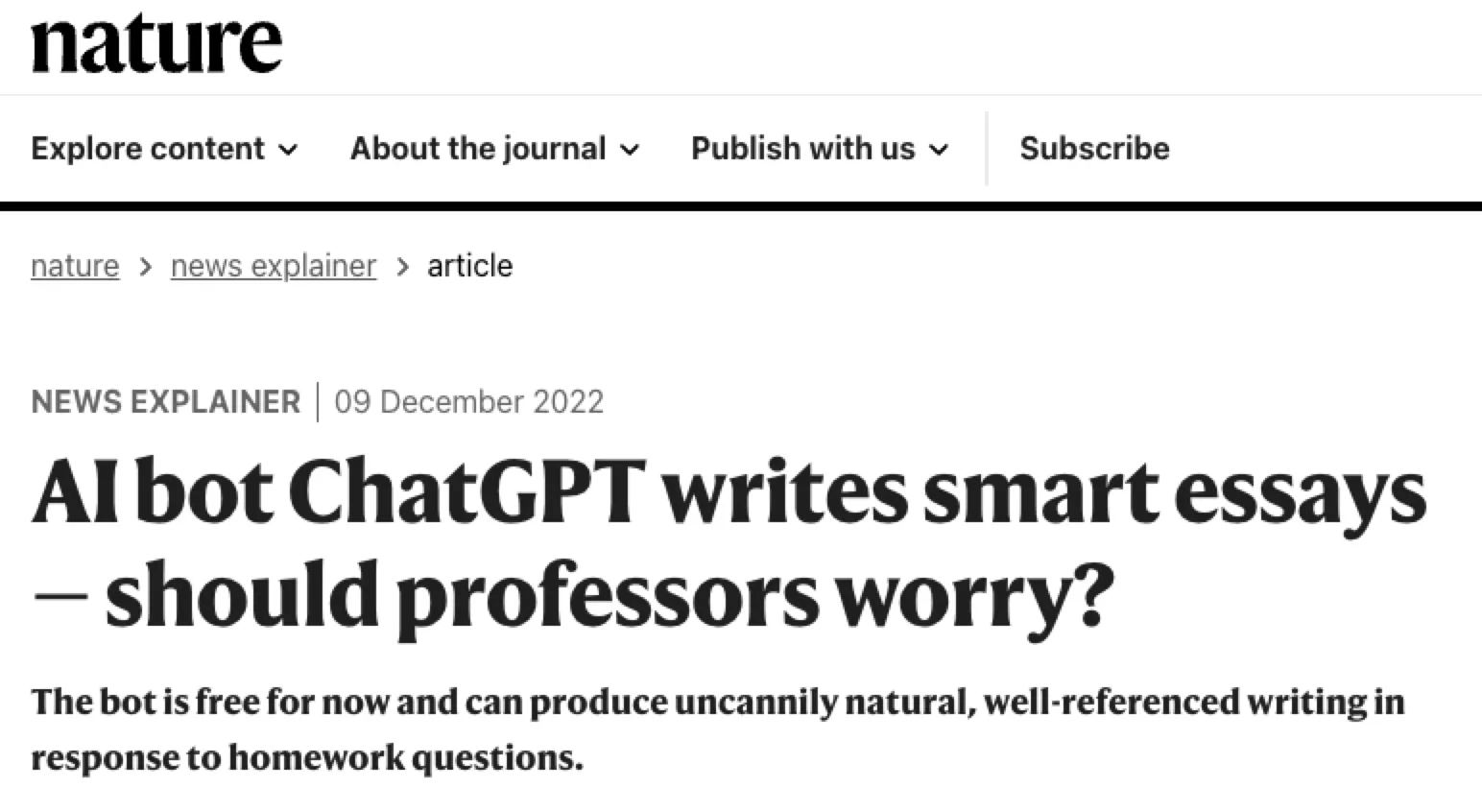Click the NEWS EXPLAINER category label
The image size is (1482, 812).
point(165,401)
